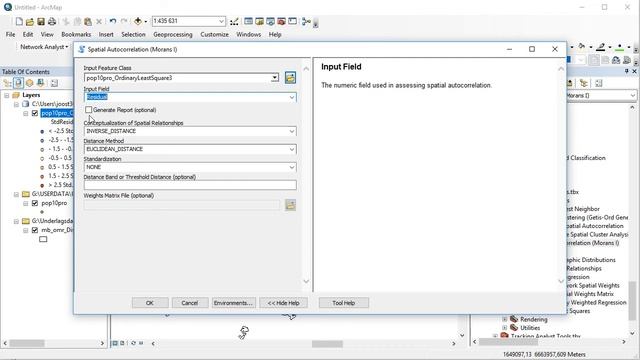This screenshot has width=640, height=360.
Task: Open the File menu
Action: 11,35
